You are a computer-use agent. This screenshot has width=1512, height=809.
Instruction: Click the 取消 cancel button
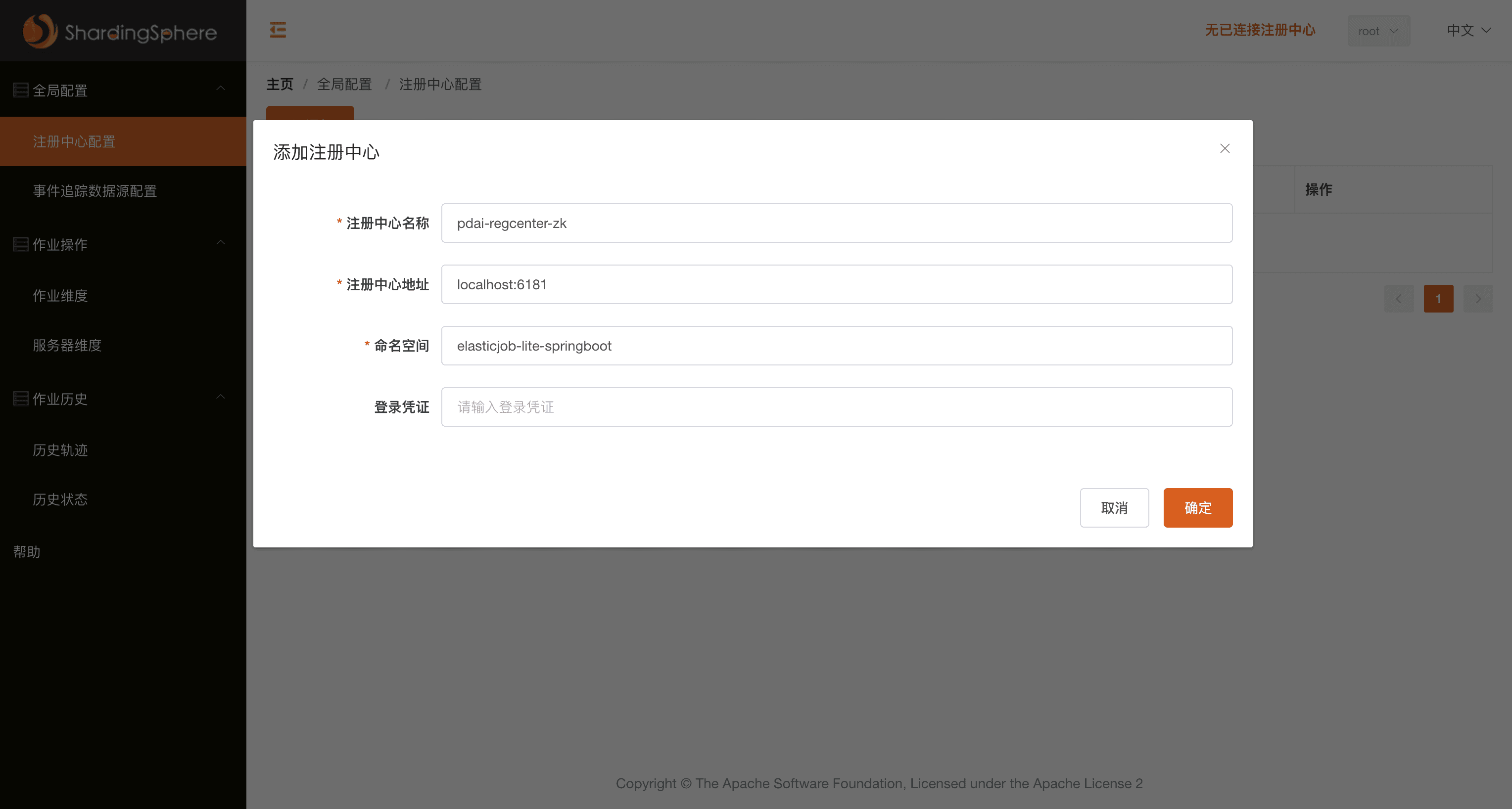coord(1113,507)
